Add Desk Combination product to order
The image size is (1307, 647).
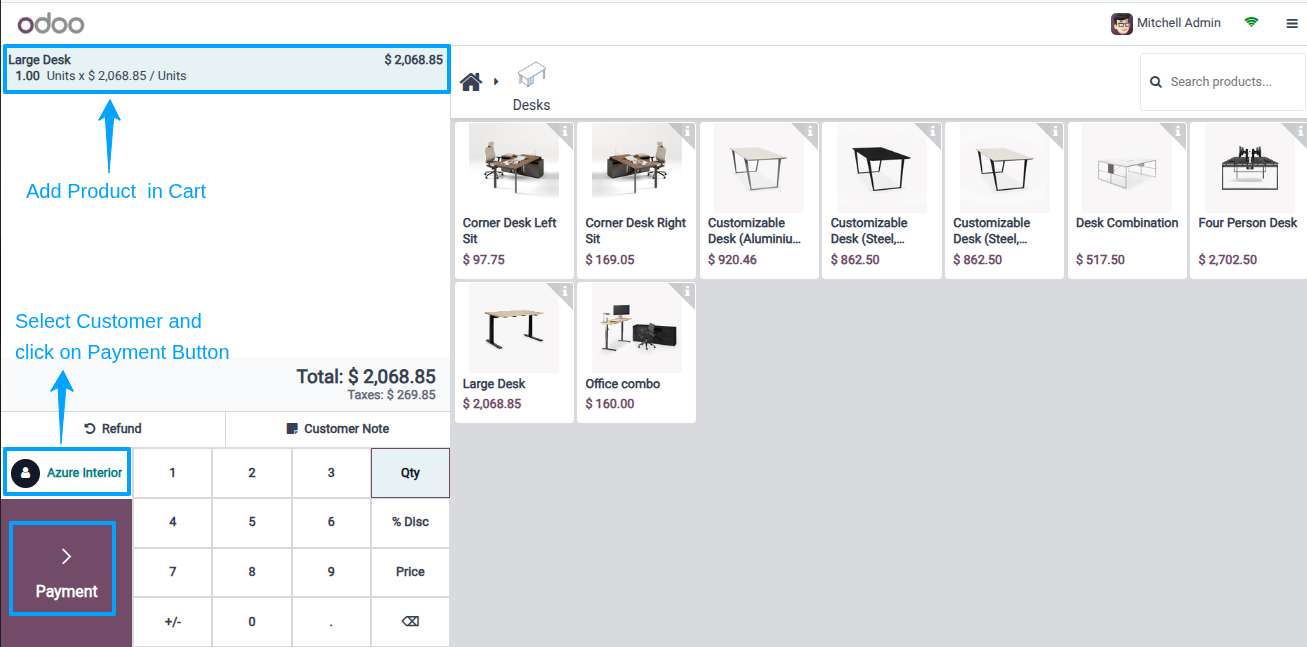(1127, 200)
